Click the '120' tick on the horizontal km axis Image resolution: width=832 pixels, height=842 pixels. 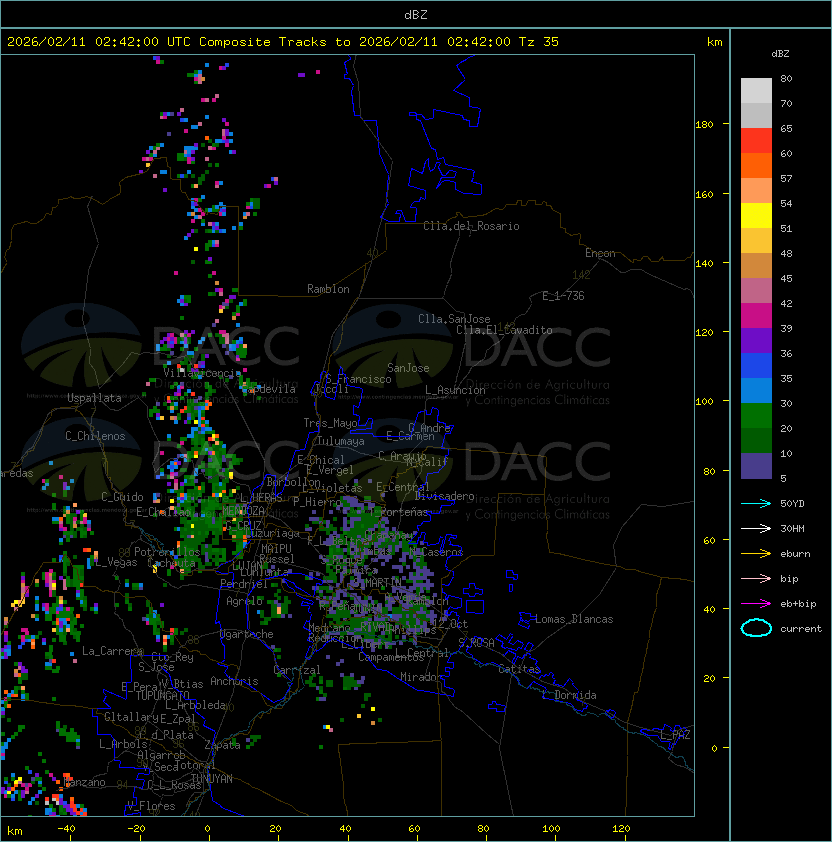(x=621, y=829)
